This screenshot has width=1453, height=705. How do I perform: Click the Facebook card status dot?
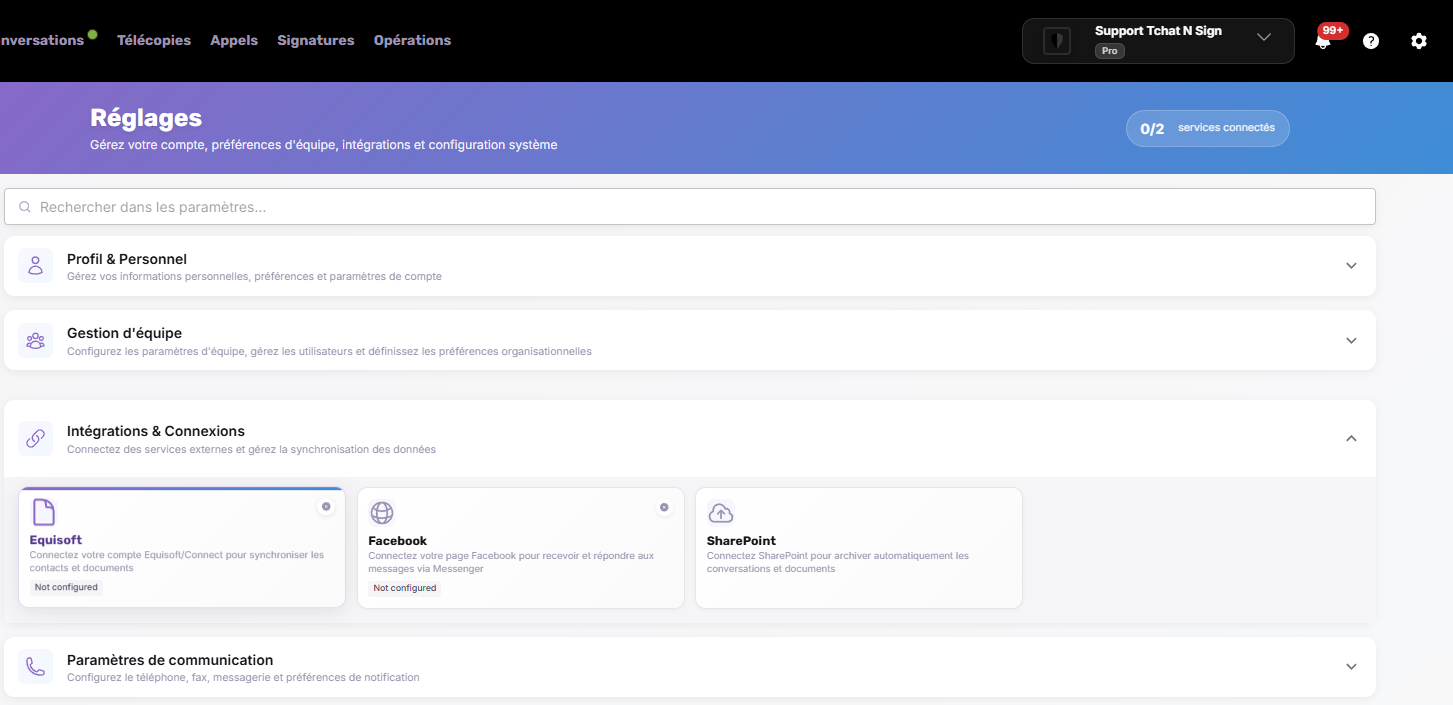click(x=664, y=508)
